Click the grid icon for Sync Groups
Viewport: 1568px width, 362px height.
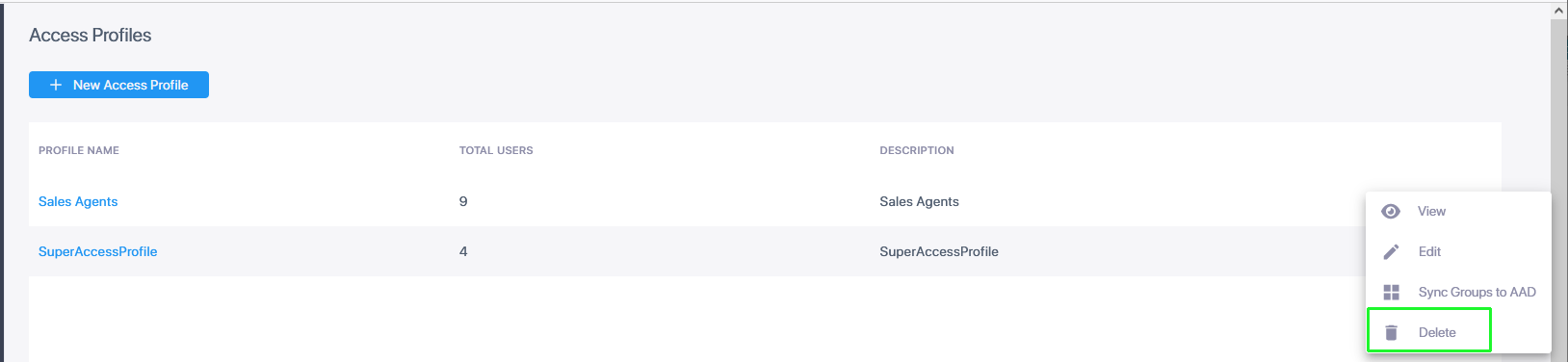click(x=1391, y=292)
